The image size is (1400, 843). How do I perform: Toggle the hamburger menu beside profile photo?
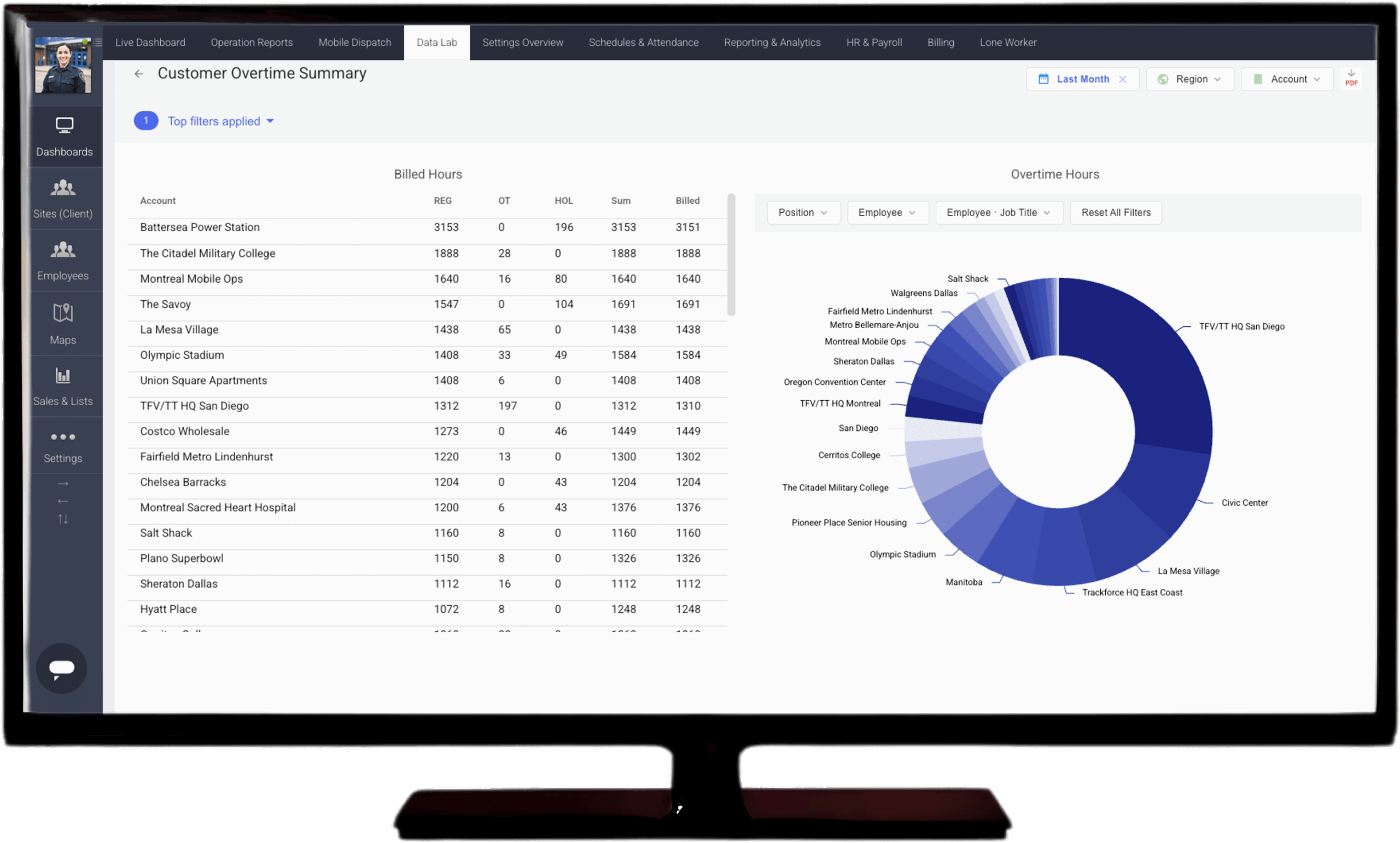click(98, 42)
